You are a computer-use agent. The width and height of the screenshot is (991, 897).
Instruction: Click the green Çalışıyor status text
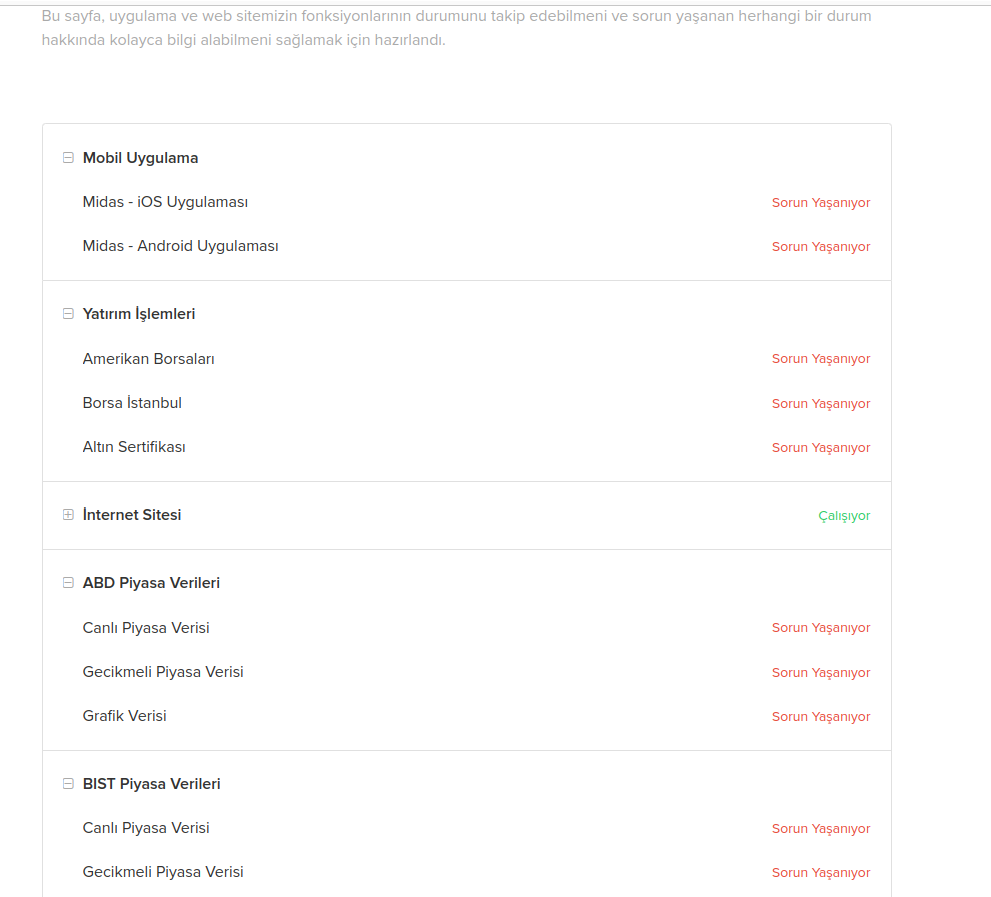coord(844,516)
